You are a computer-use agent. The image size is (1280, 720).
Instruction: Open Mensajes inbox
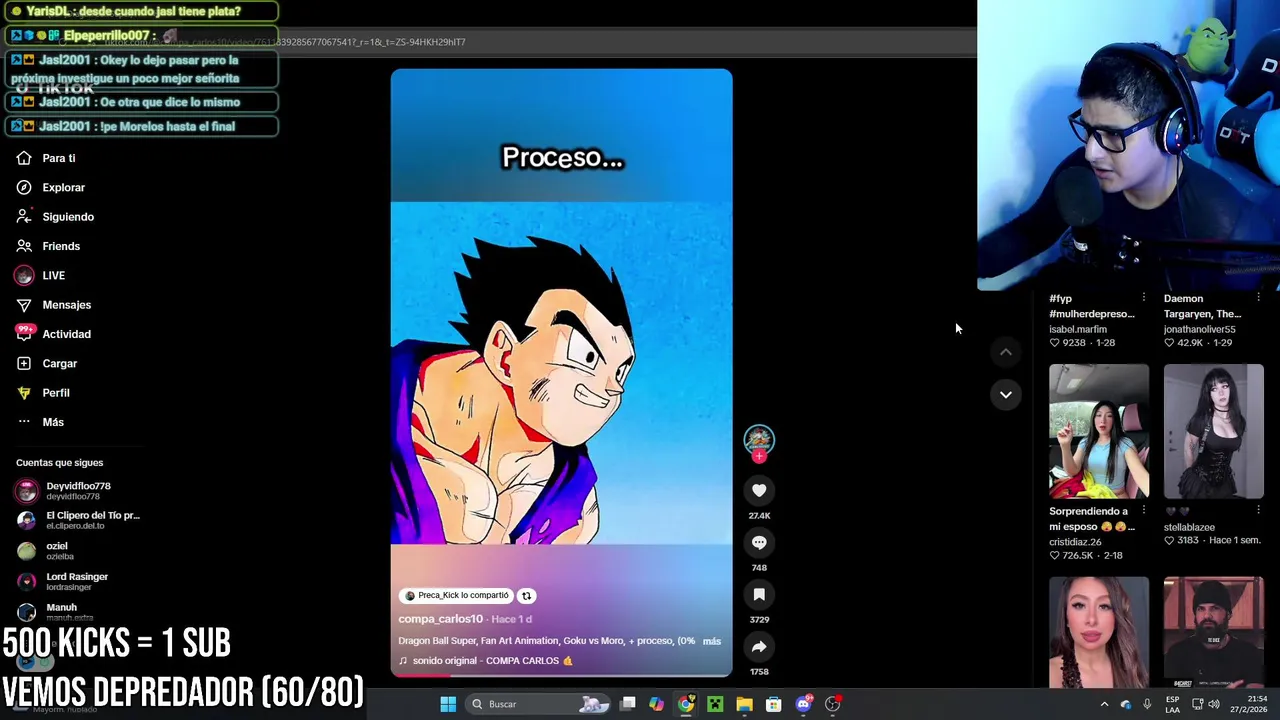coord(66,305)
